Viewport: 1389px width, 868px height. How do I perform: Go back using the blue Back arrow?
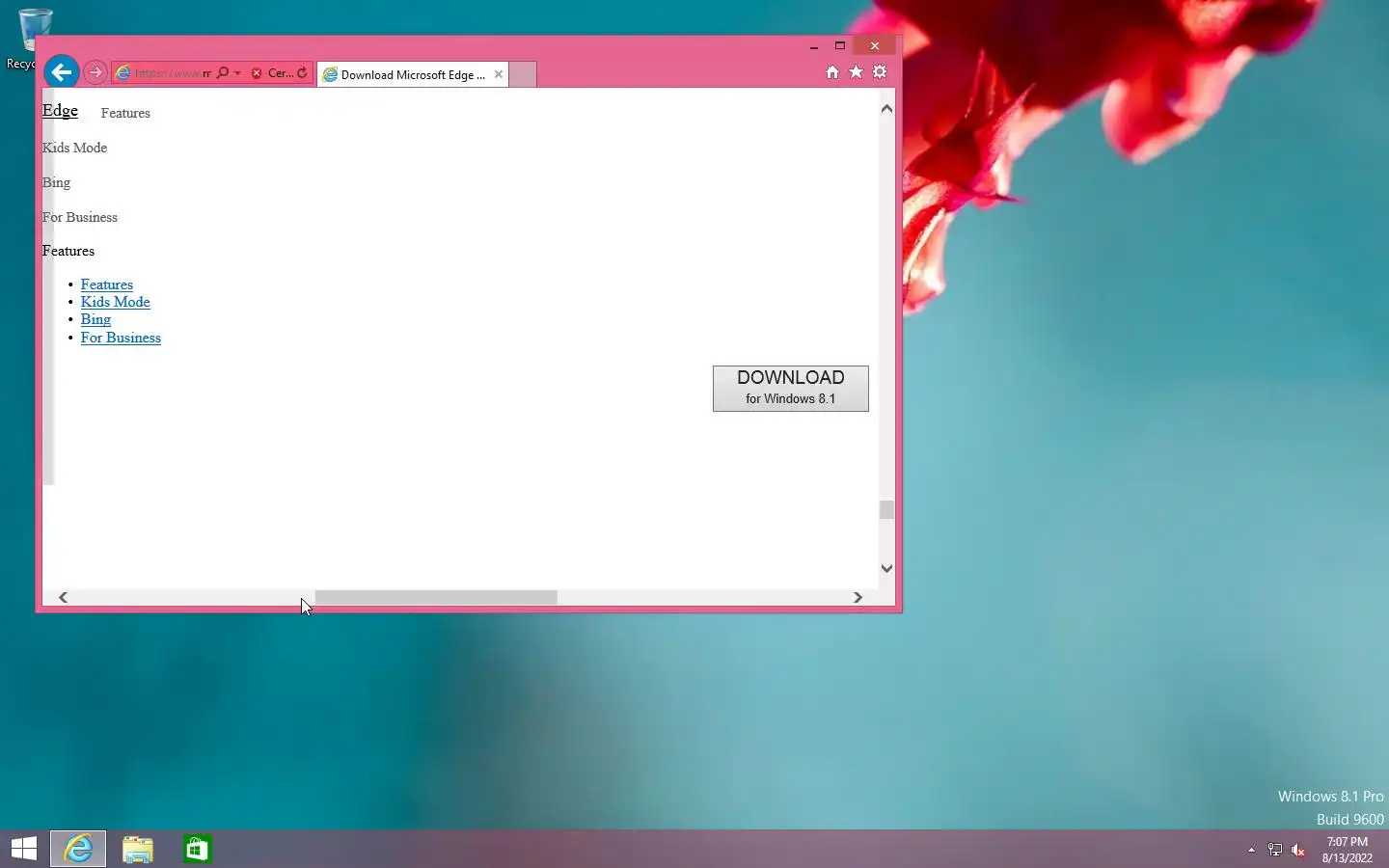click(61, 72)
